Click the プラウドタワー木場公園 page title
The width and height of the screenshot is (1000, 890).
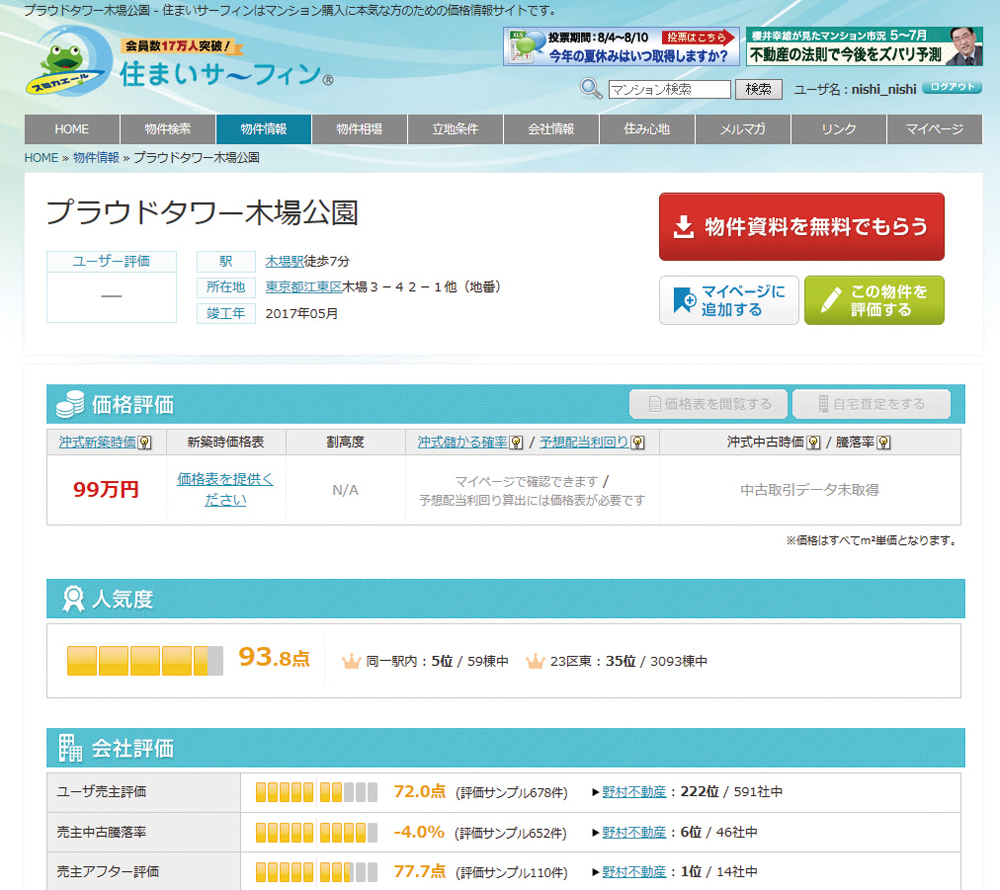[x=202, y=212]
